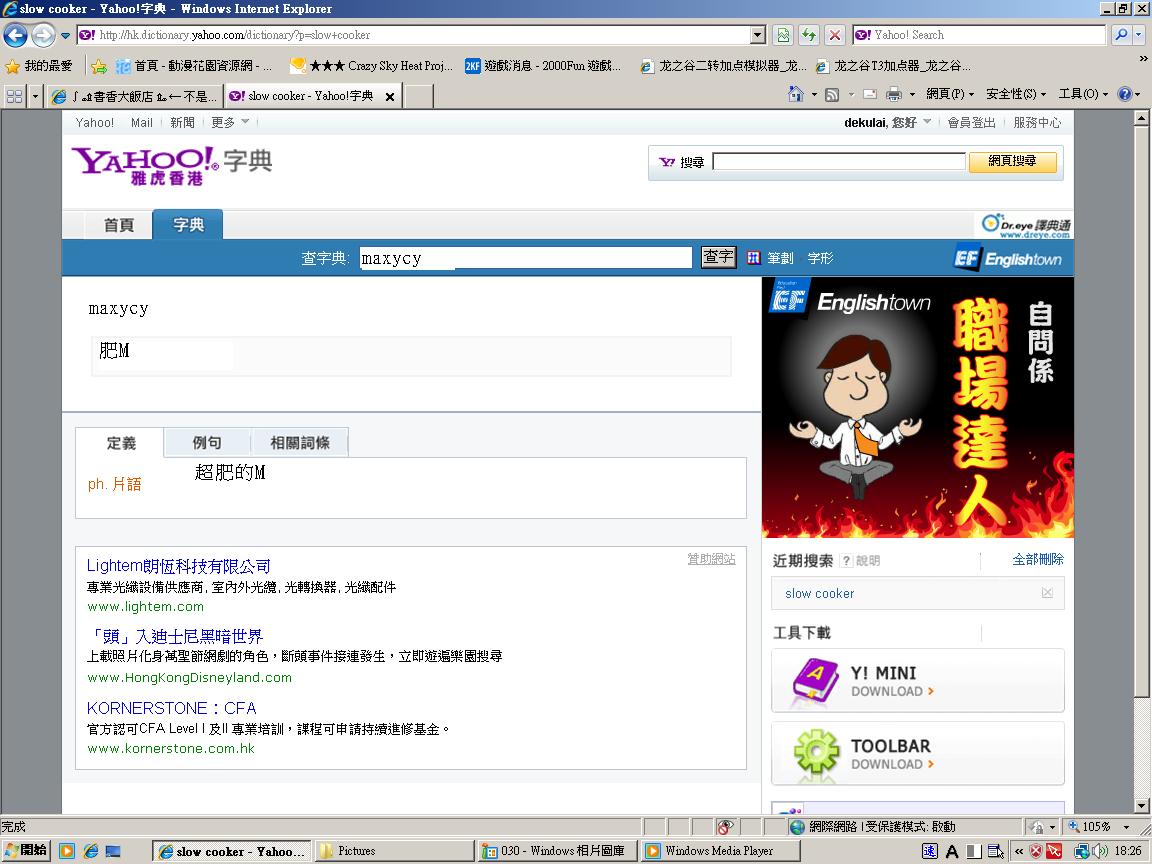Go back with the browser Back arrow
Viewport: 1152px width, 864px height.
coord(15,35)
